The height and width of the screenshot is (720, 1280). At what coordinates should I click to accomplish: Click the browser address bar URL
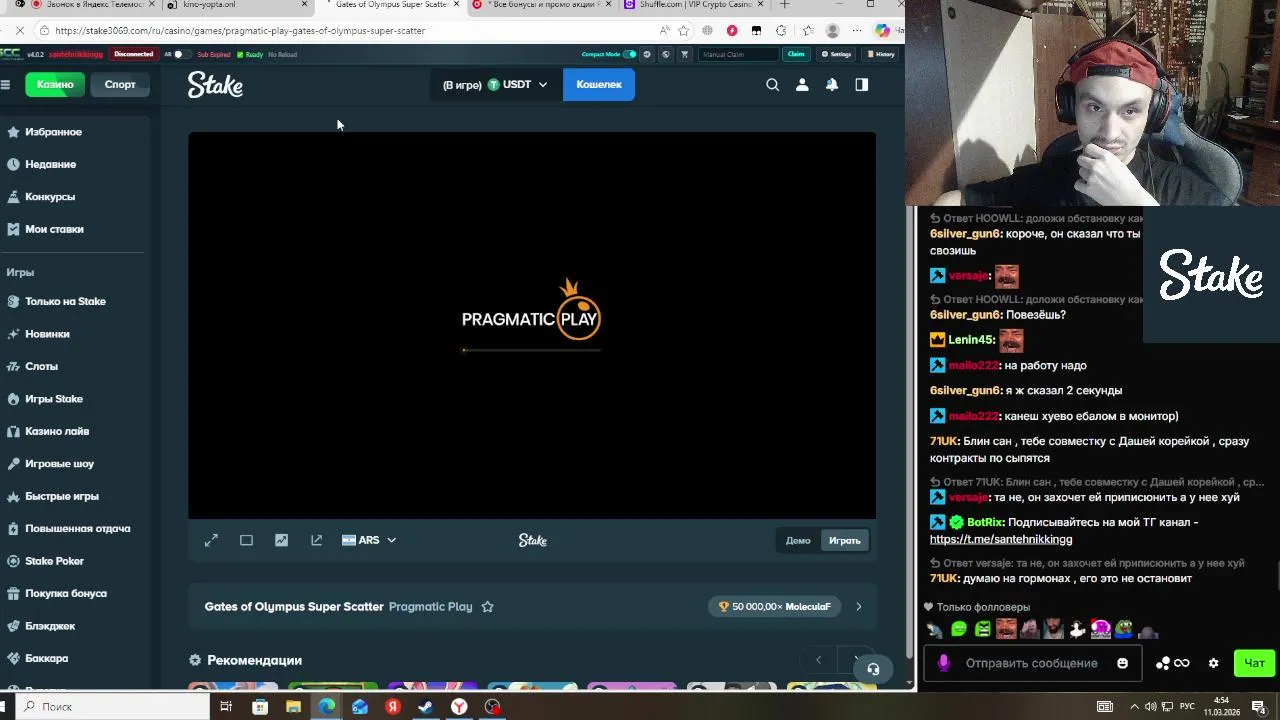pyautogui.click(x=240, y=30)
